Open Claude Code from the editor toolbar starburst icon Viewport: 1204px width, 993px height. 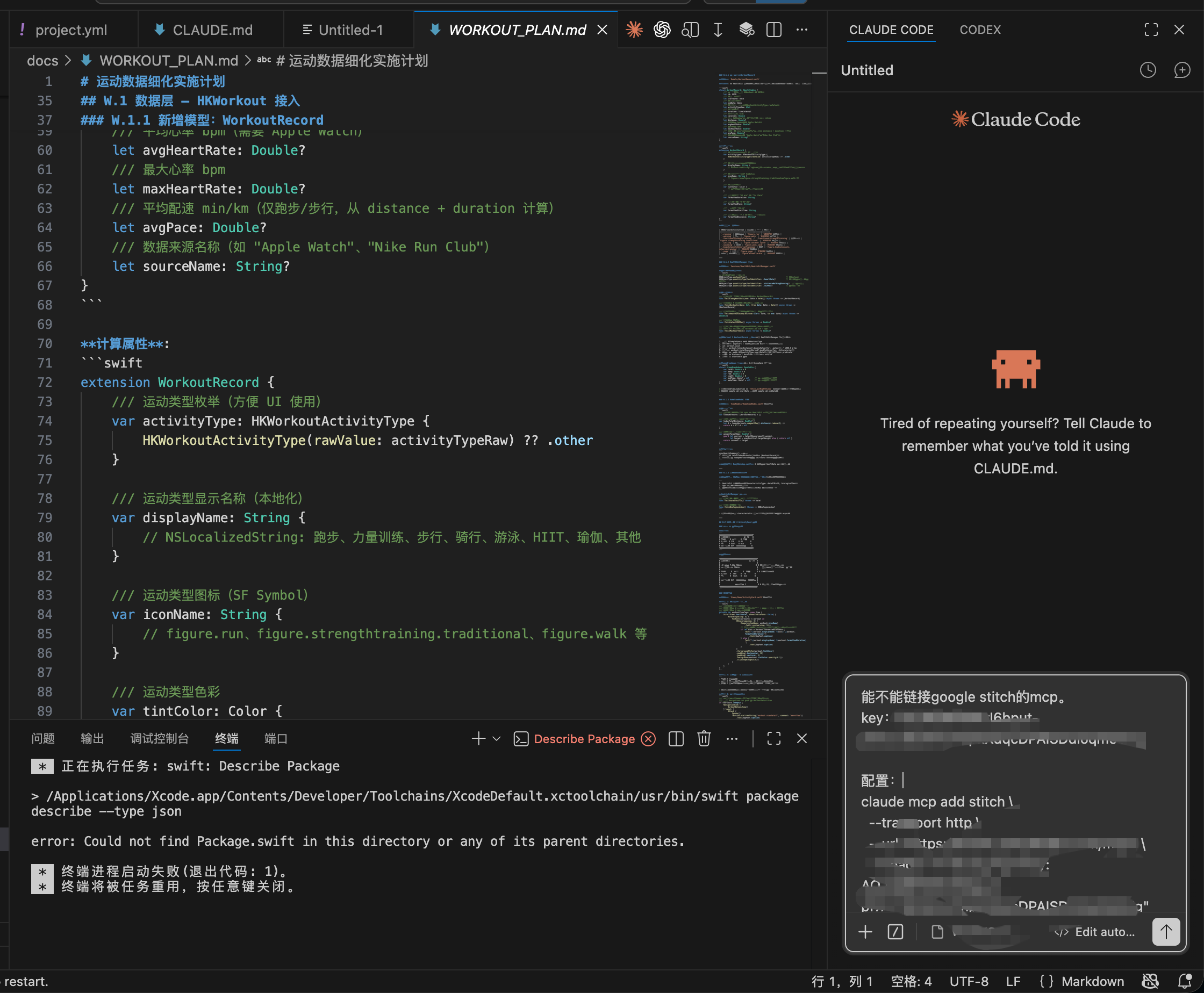tap(634, 30)
